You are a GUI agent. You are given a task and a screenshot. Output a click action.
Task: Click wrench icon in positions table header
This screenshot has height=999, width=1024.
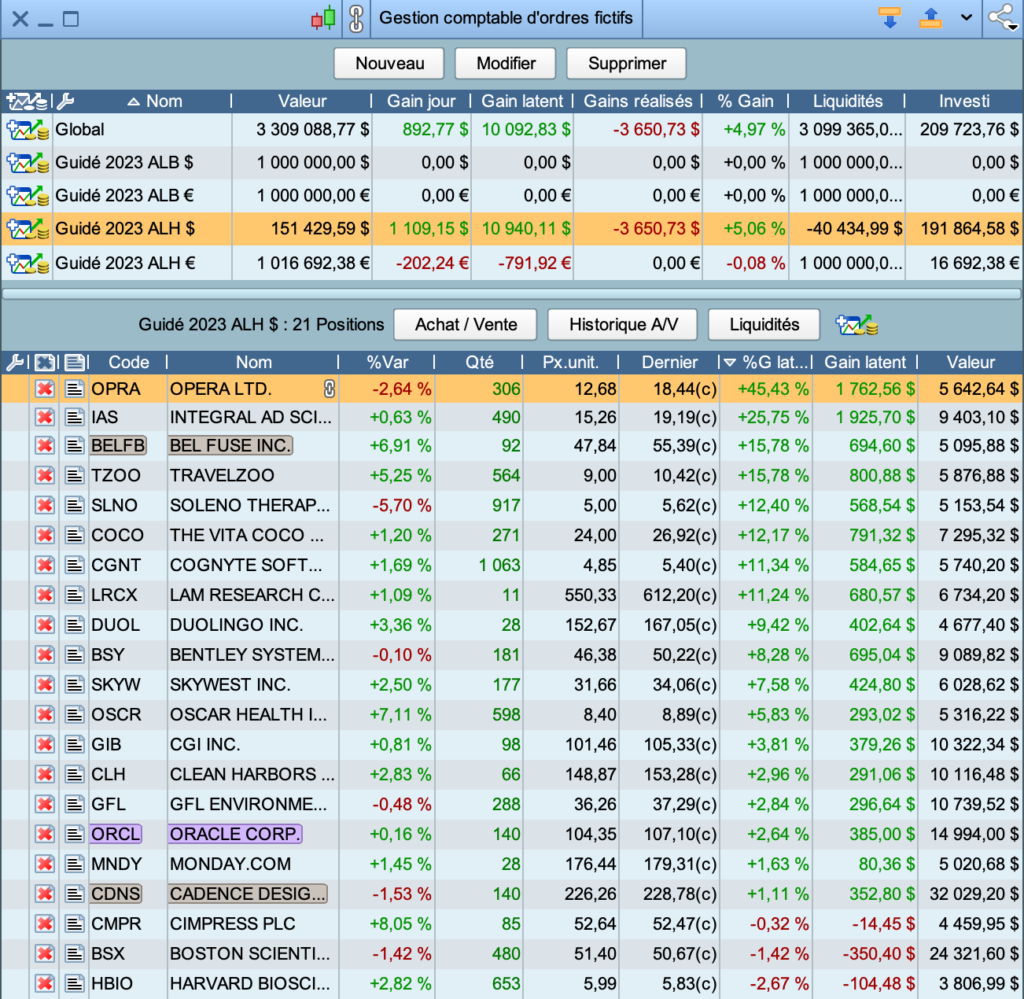14,362
